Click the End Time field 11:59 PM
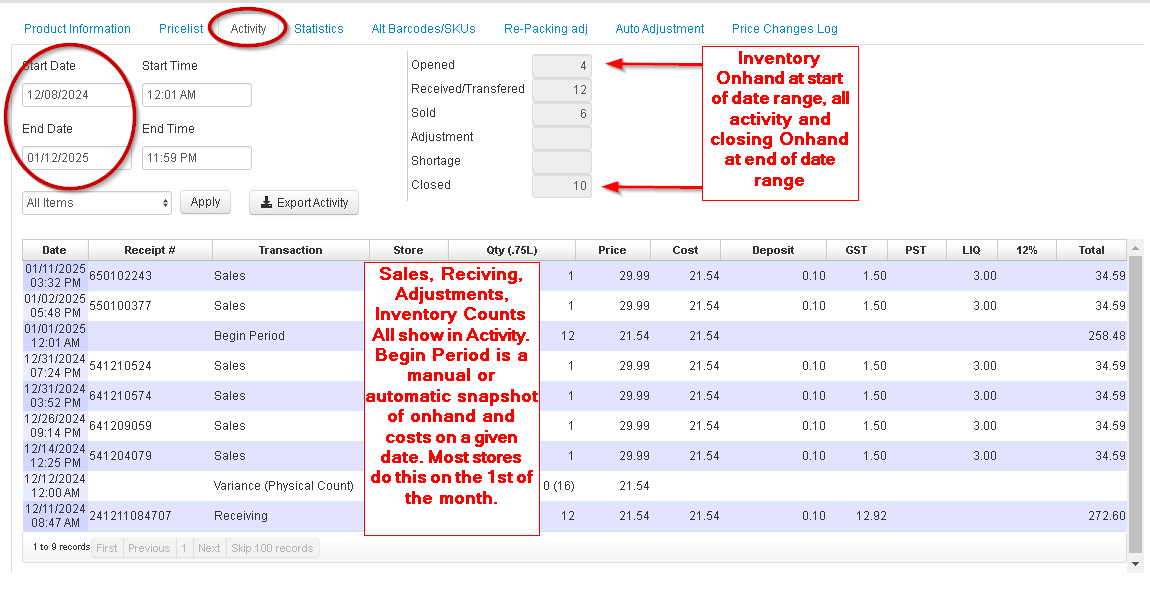This screenshot has height=604, width=1150. 197,158
